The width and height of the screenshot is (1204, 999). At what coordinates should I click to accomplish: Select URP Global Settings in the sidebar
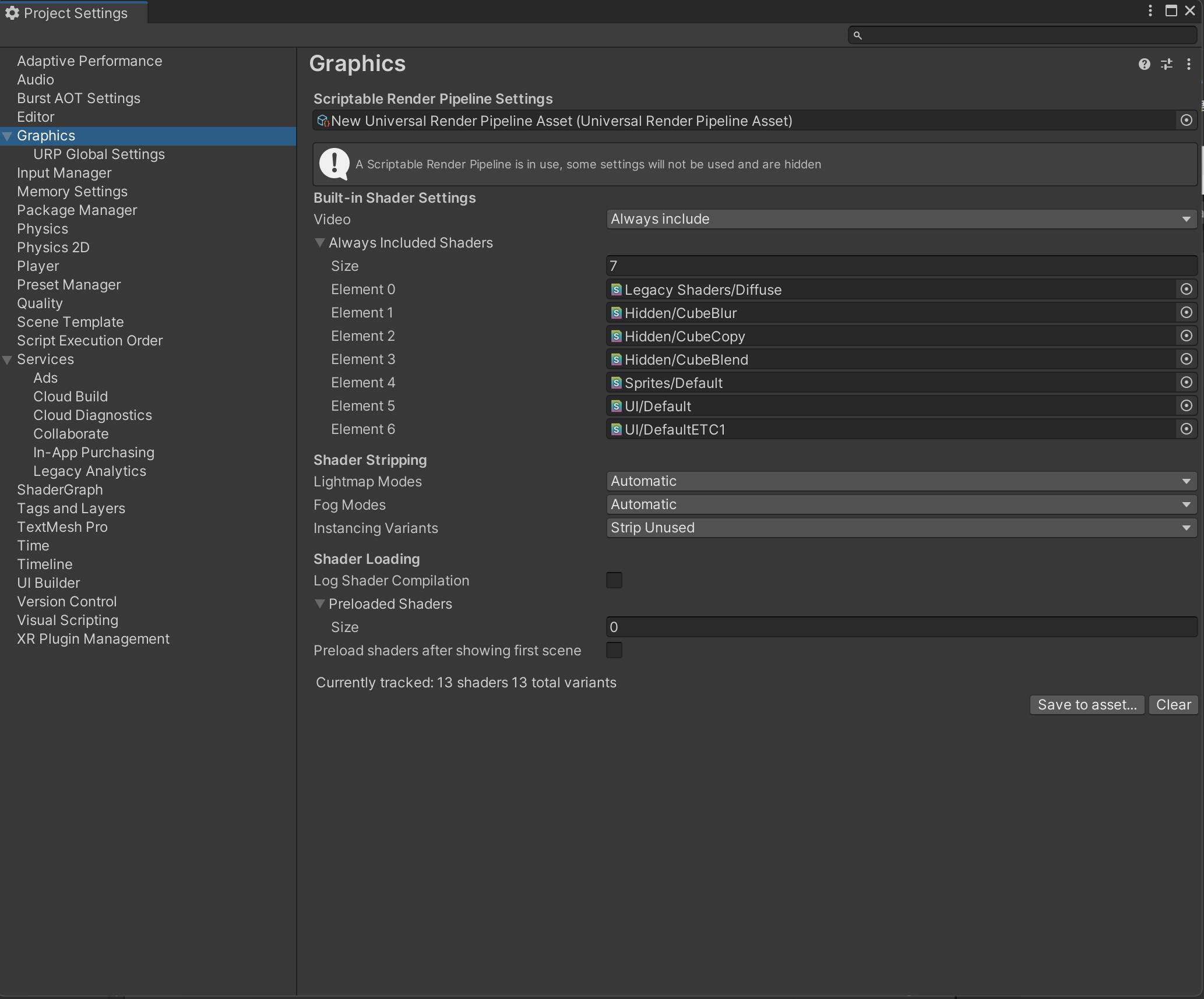point(100,154)
